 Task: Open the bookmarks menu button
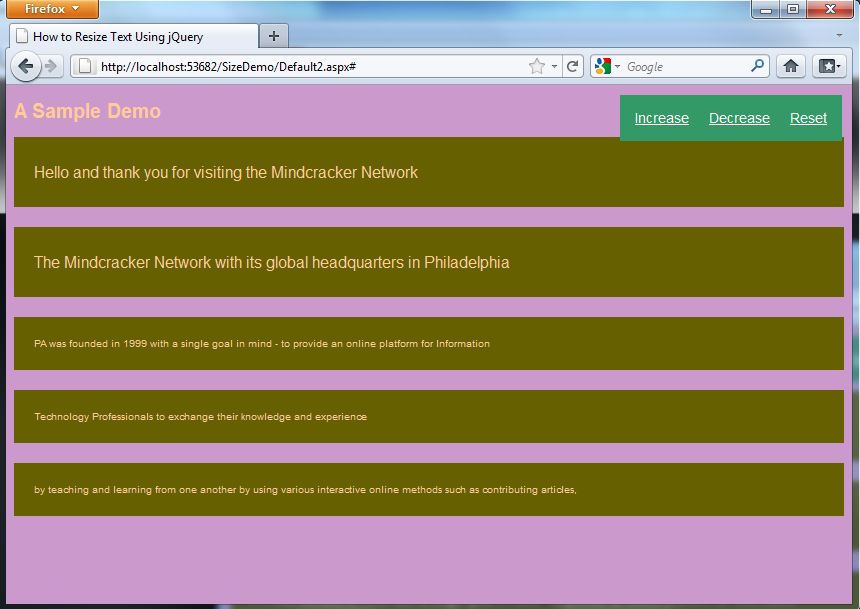pyautogui.click(x=829, y=66)
